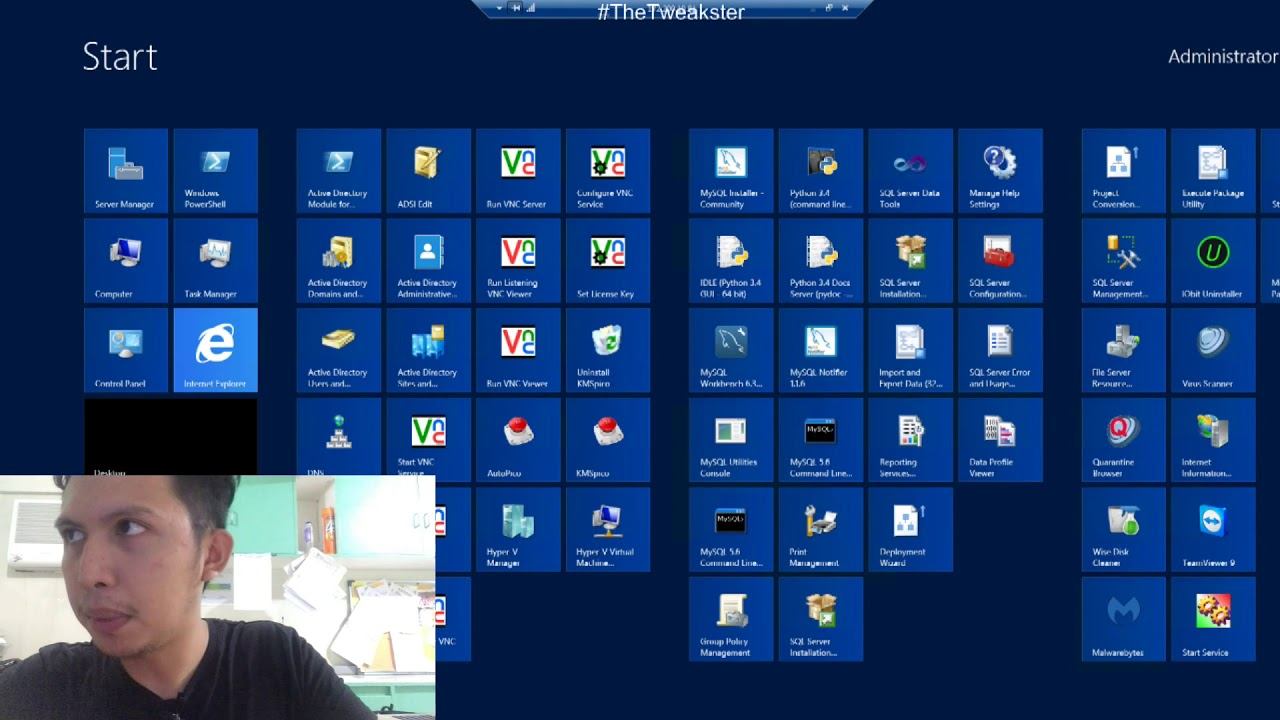
Task: Launch Run Listening VNC Viewer tile
Action: (518, 261)
